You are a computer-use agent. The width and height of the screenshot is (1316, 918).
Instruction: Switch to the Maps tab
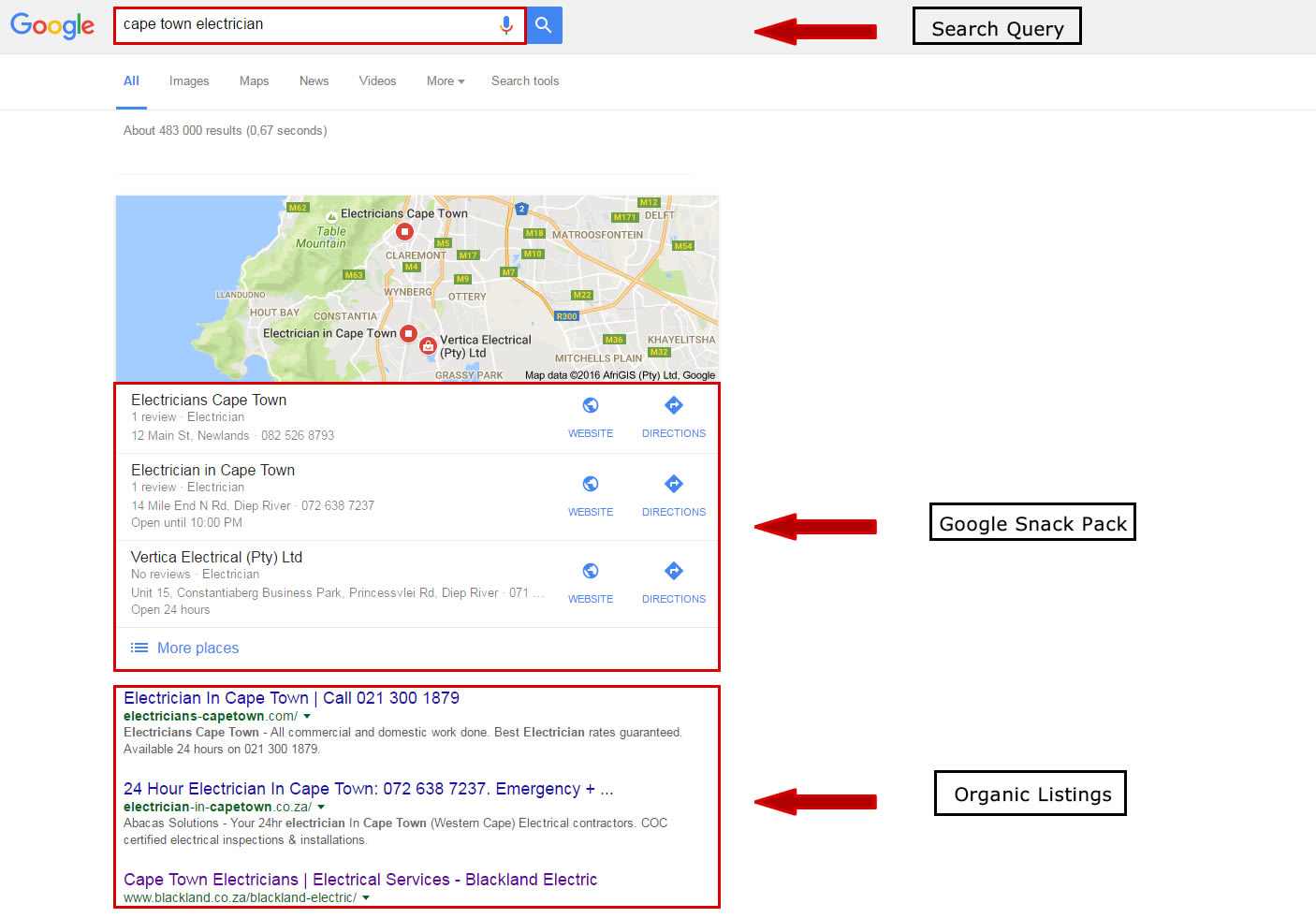coord(254,81)
